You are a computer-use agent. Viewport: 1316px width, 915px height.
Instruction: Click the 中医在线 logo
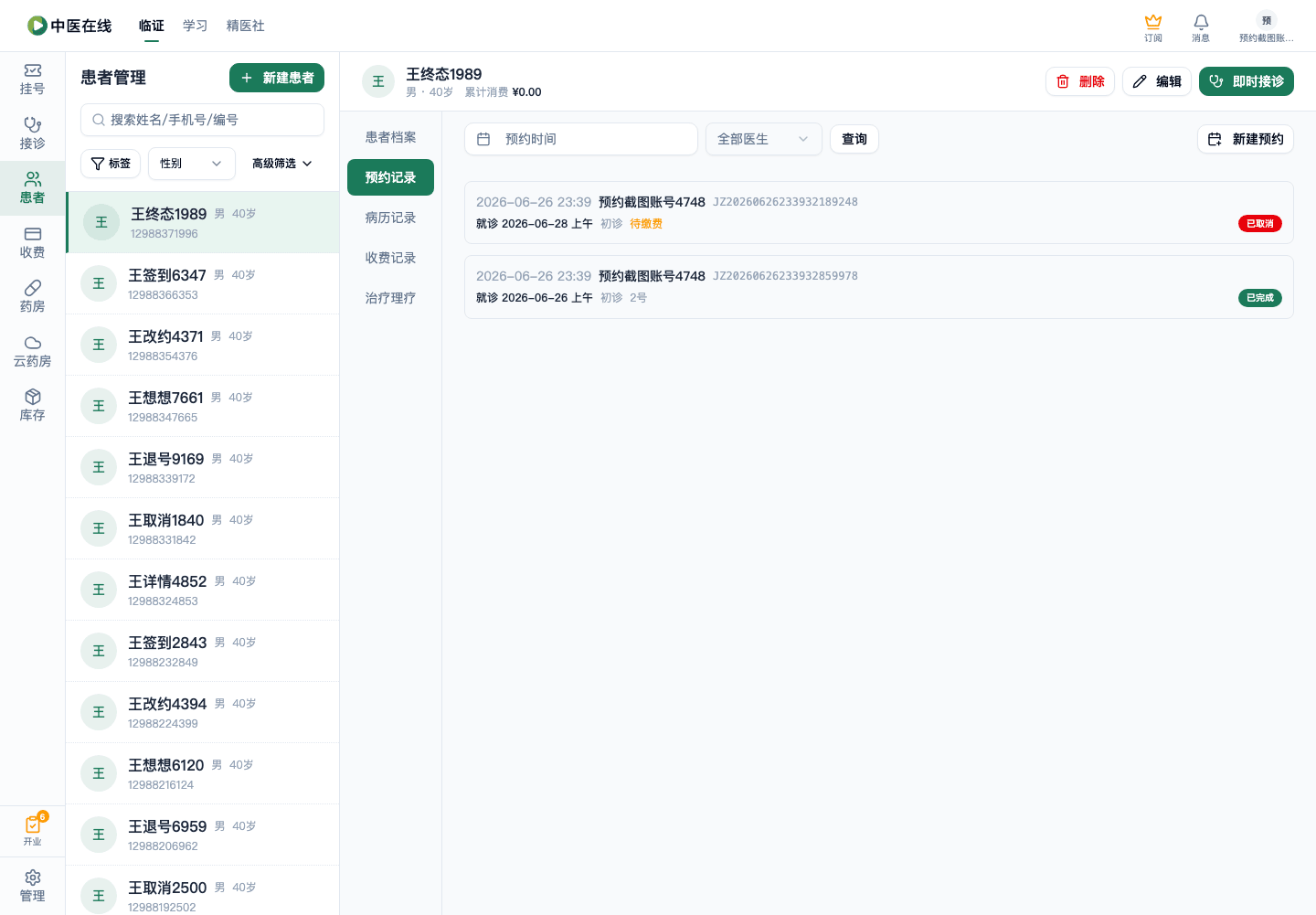69,26
